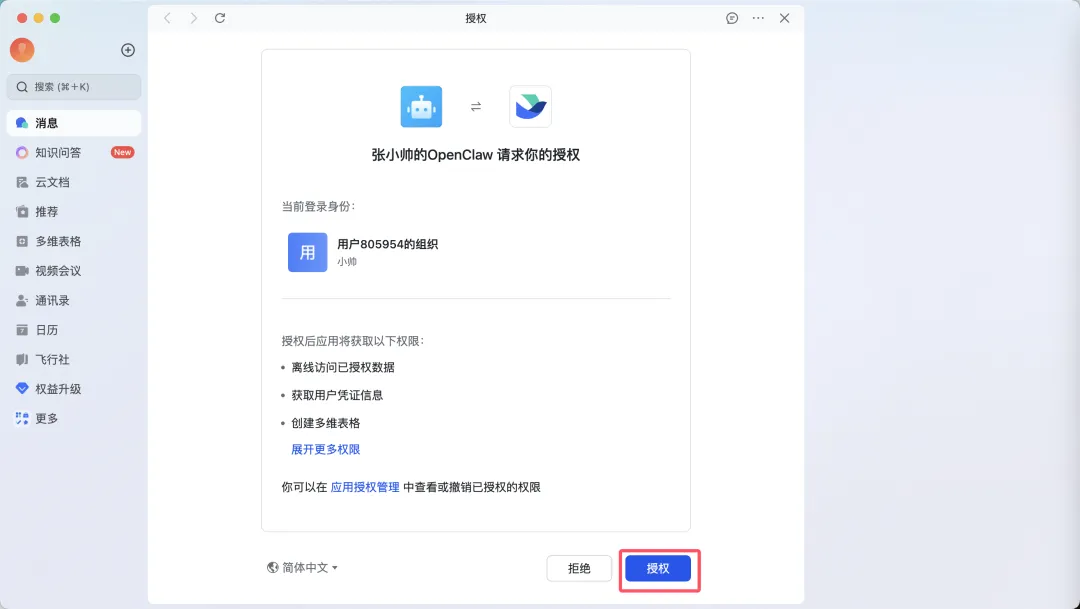Click the 离线访问已授权数据 permission text

[x=343, y=367]
